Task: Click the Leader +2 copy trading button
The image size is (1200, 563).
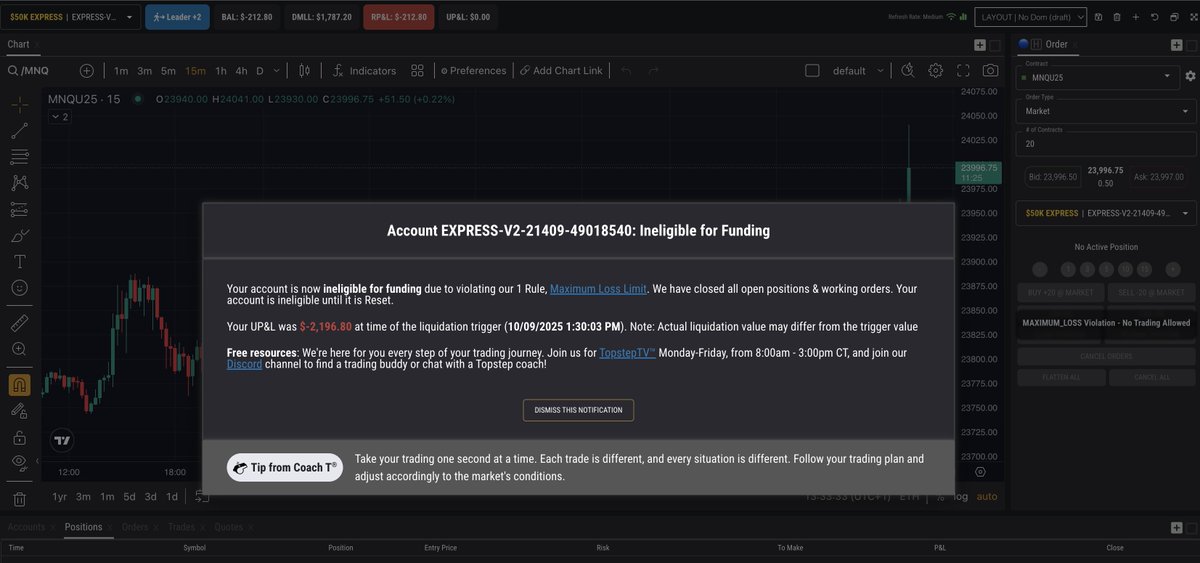Action: tap(177, 17)
